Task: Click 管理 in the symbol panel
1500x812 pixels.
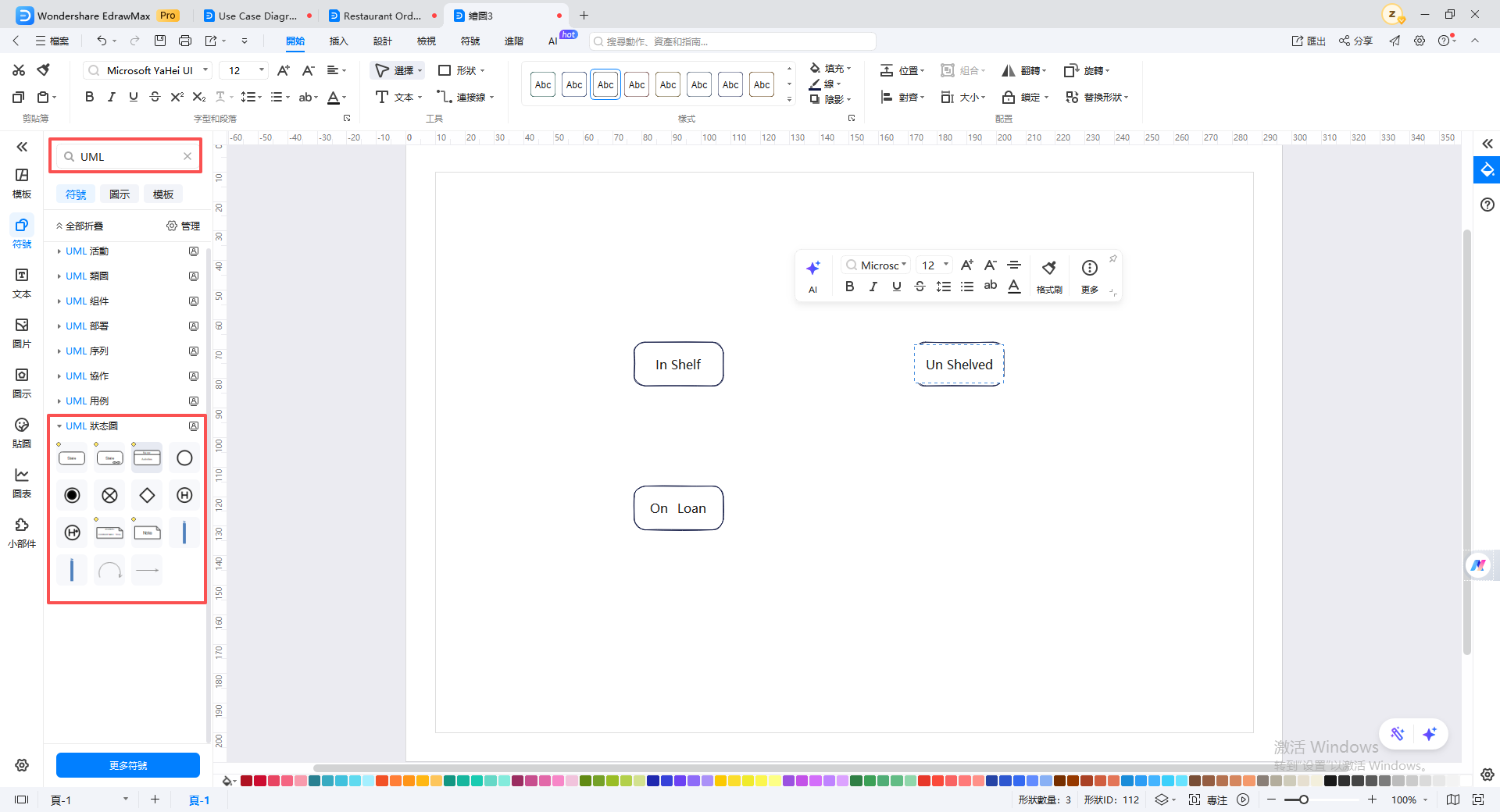Action: (184, 226)
